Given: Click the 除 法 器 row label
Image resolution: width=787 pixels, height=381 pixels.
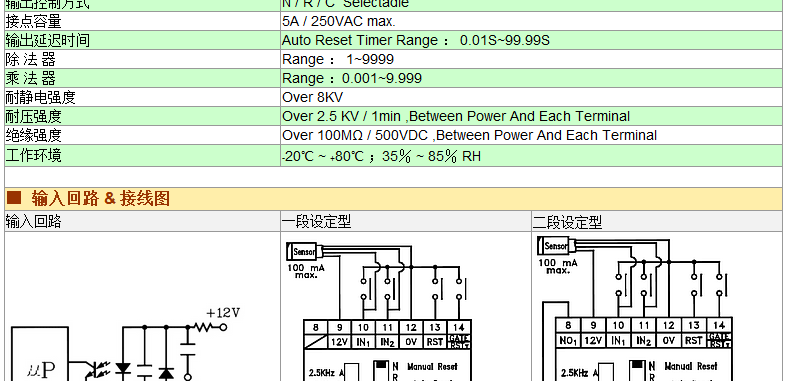Looking at the screenshot, I should point(30,59).
